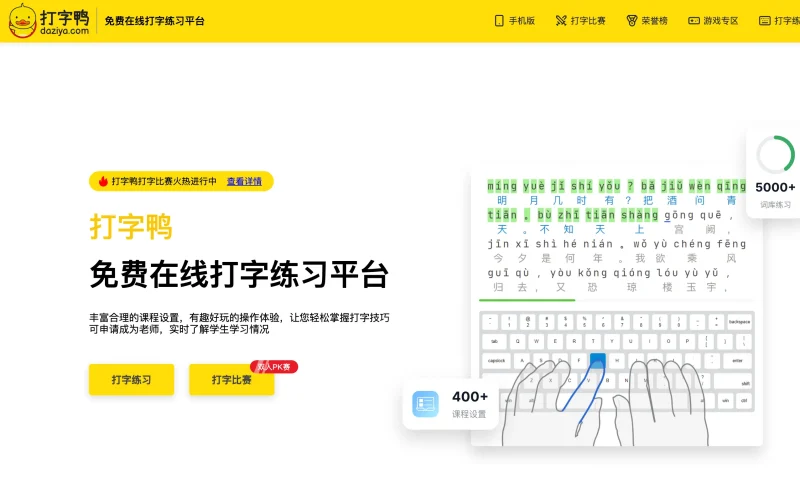Screen dimensions: 800x487
Task: Click the tab key on keyboard illustration
Action: (494, 341)
